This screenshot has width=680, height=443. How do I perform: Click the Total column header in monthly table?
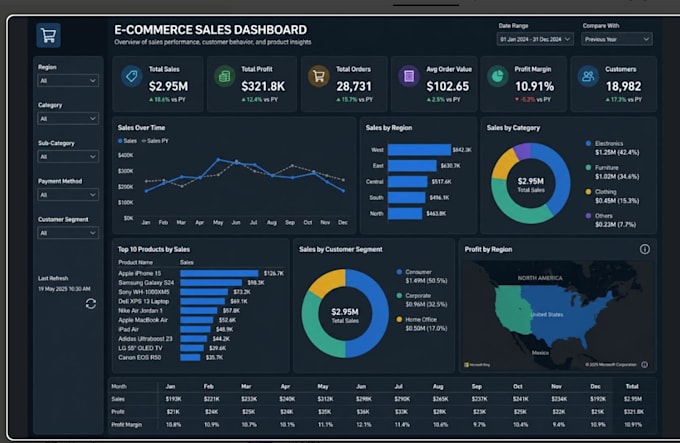[x=632, y=386]
